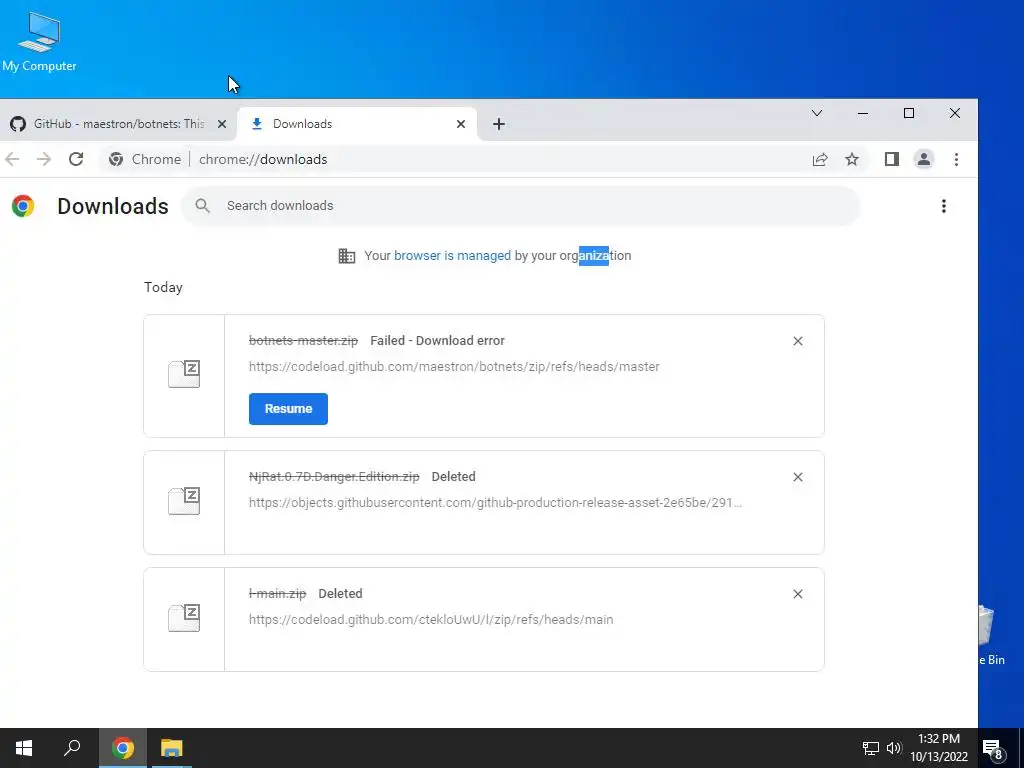The image size is (1024, 768).
Task: Open the Windows Start menu
Action: pyautogui.click(x=24, y=748)
